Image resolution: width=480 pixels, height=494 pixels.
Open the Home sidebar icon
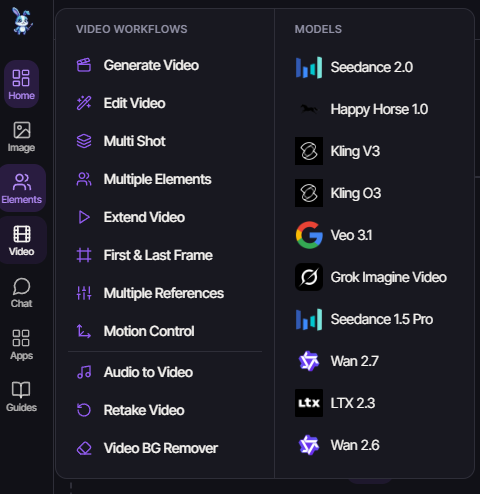pos(21,78)
